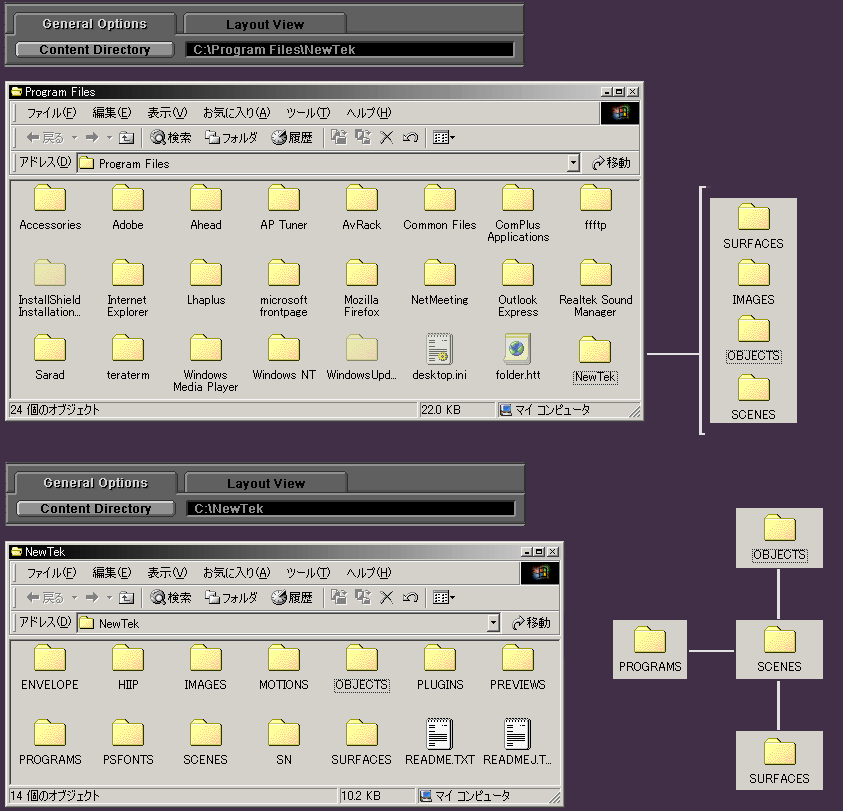Image resolution: width=843 pixels, height=811 pixels.
Task: Open the PLUGINS folder in NewTek window
Action: tap(440, 660)
